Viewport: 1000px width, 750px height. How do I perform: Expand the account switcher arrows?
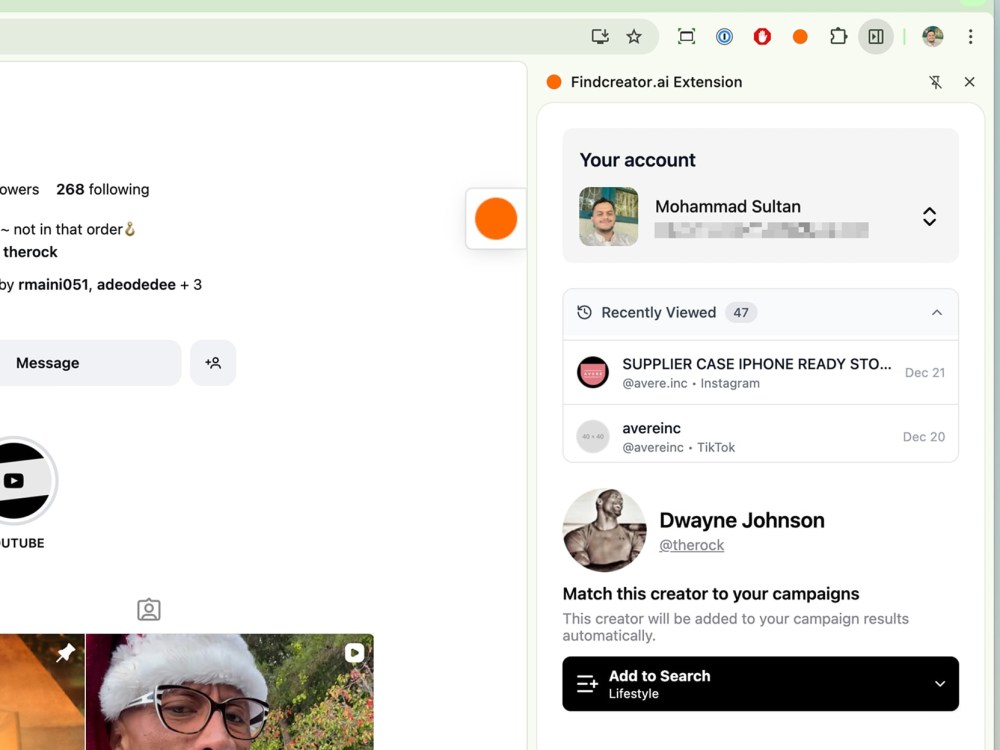[929, 217]
